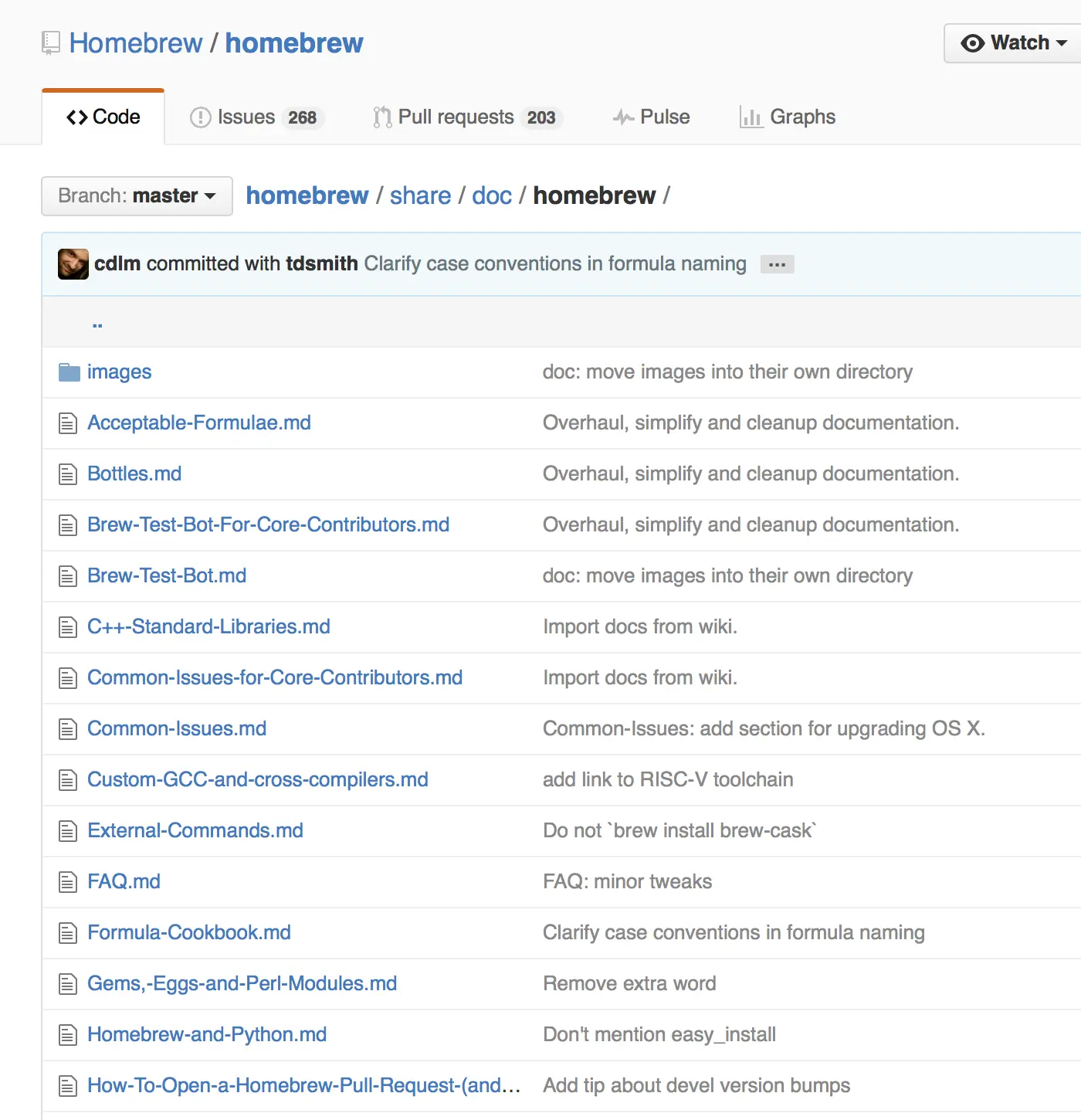Image resolution: width=1081 pixels, height=1120 pixels.
Task: Open the Branch: master dropdown
Action: (137, 196)
